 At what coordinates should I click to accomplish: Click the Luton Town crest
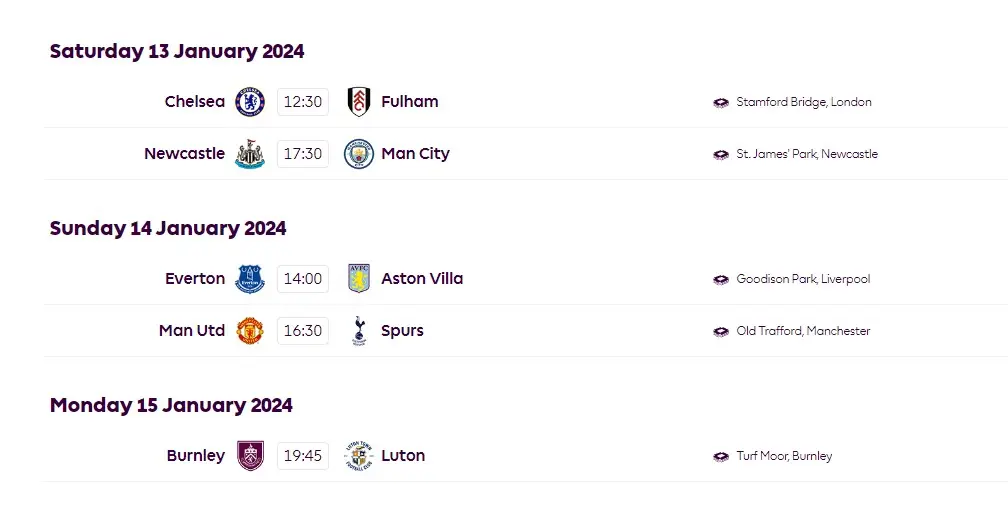coord(359,455)
